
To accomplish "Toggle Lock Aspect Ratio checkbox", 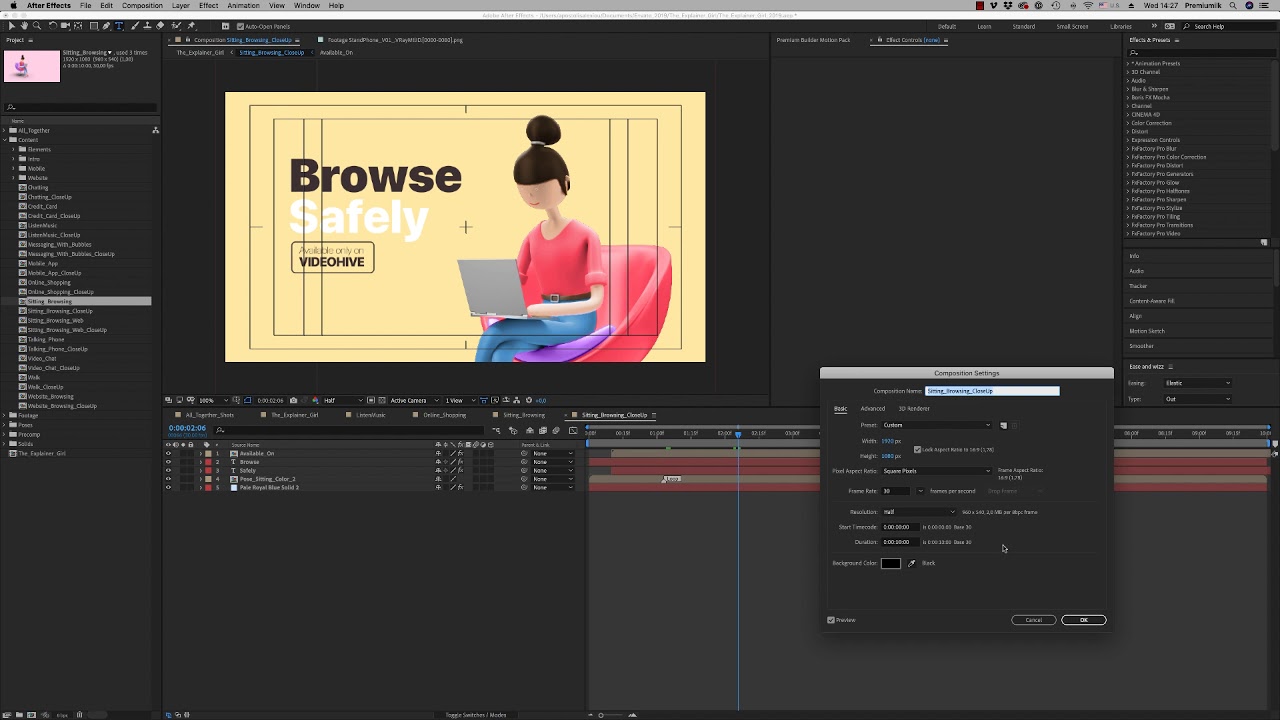I will [x=917, y=450].
